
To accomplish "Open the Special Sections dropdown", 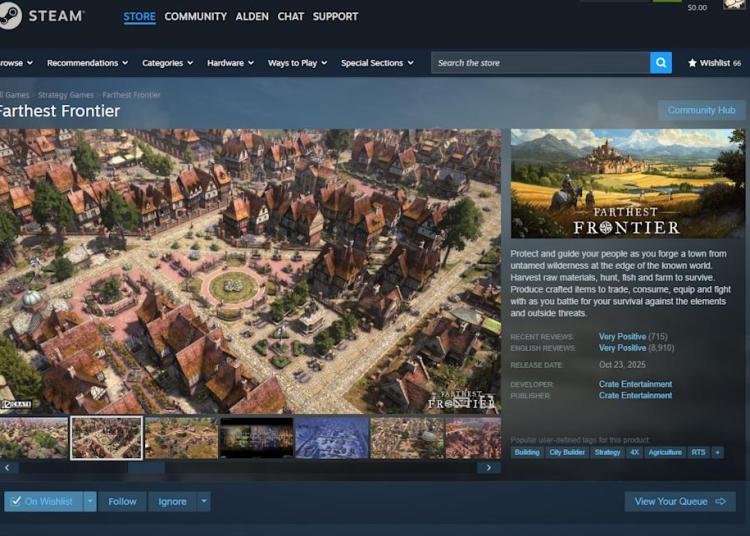I will pos(377,63).
